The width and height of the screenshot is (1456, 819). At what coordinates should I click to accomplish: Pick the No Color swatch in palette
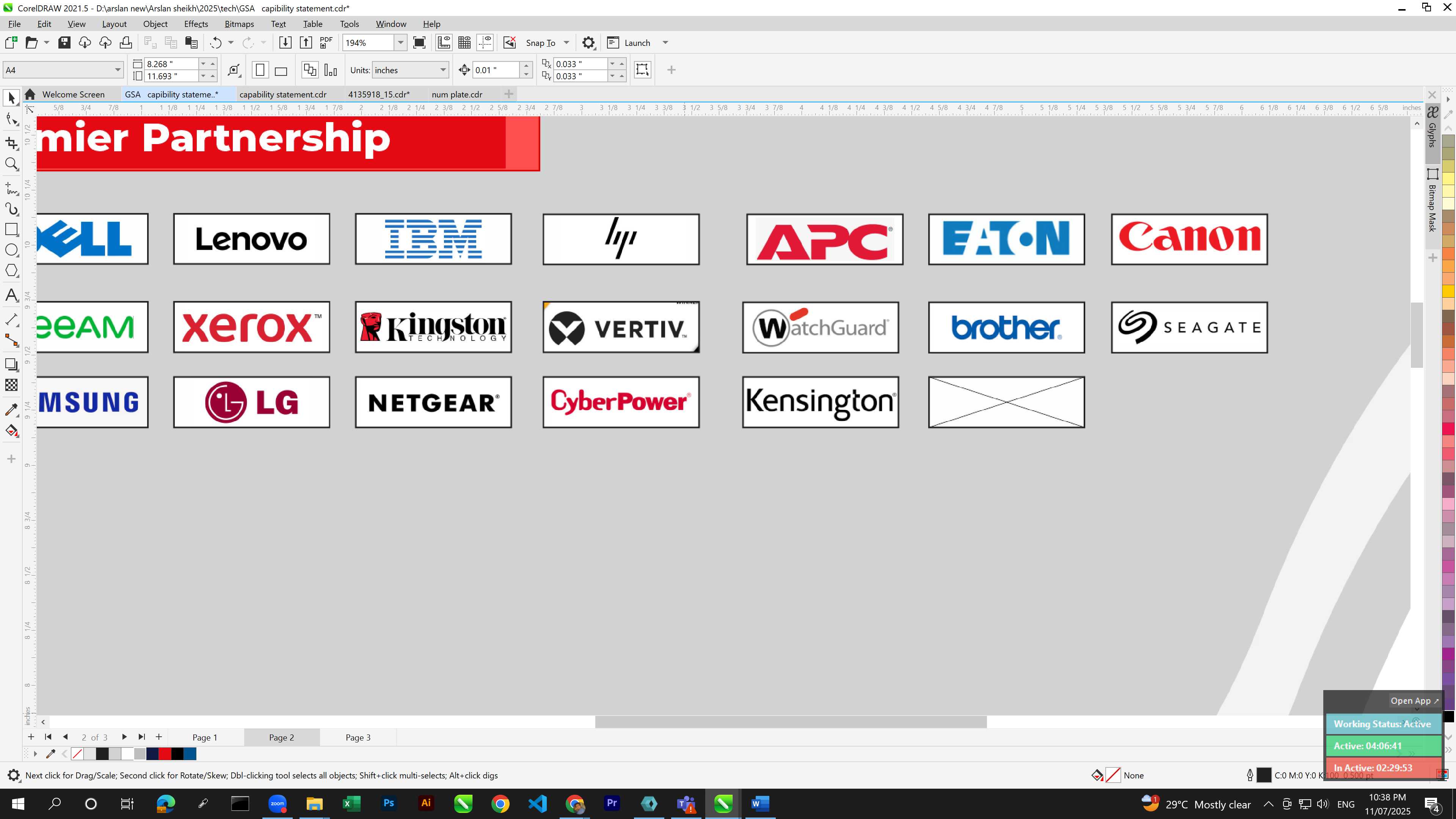[x=77, y=753]
